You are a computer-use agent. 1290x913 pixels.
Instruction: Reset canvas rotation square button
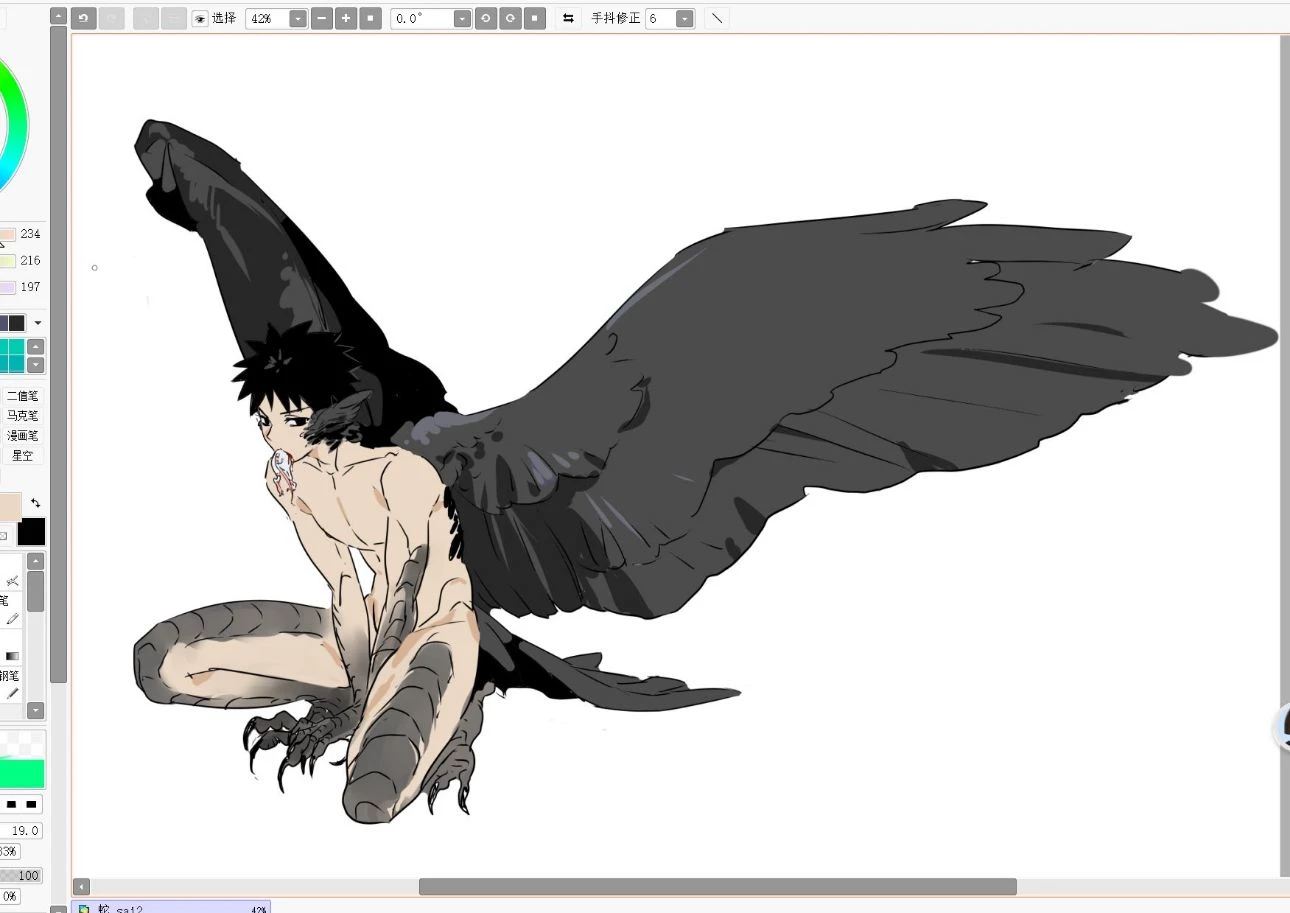click(534, 18)
